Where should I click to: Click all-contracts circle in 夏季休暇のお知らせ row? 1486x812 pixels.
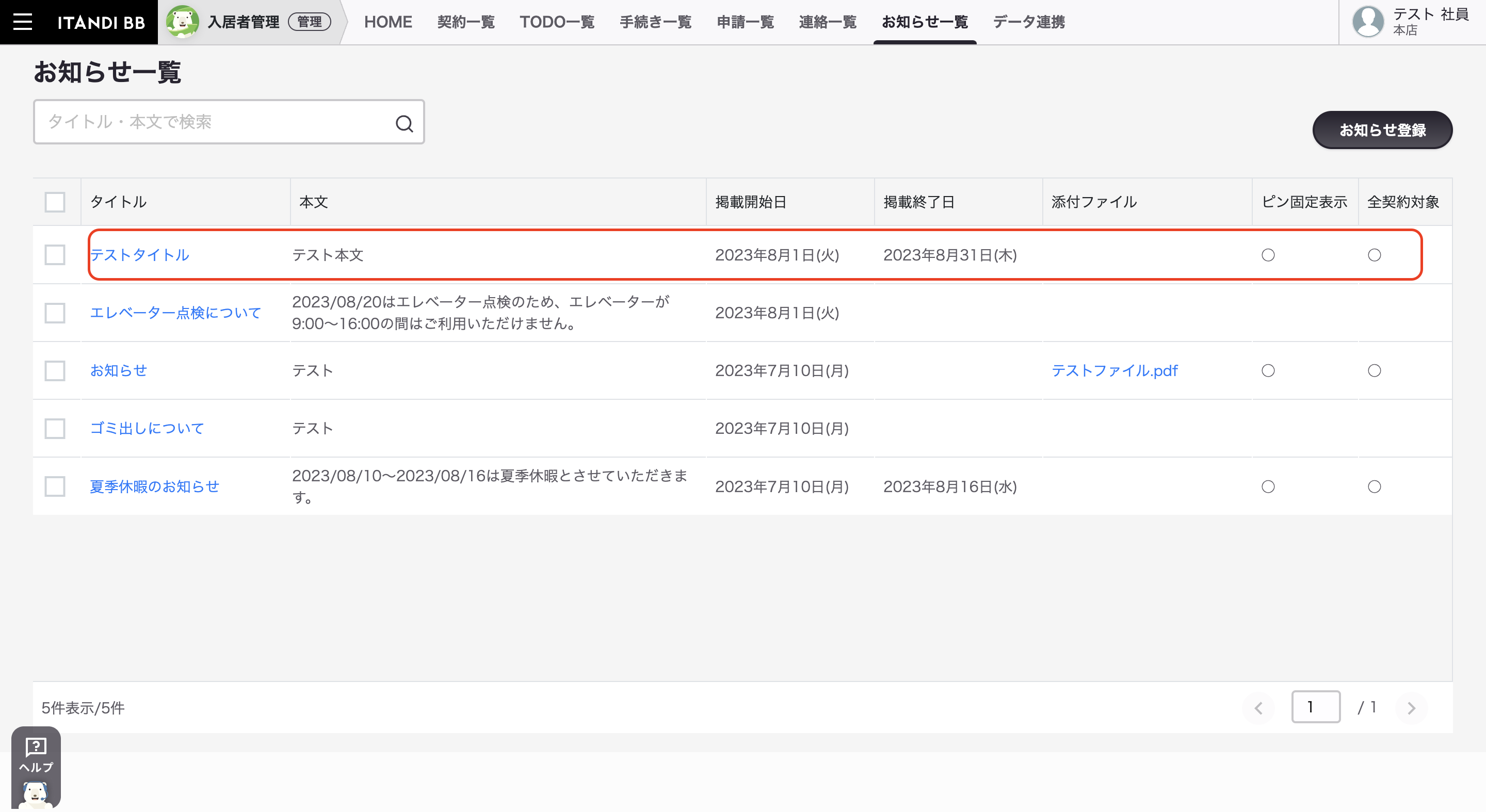1374,487
